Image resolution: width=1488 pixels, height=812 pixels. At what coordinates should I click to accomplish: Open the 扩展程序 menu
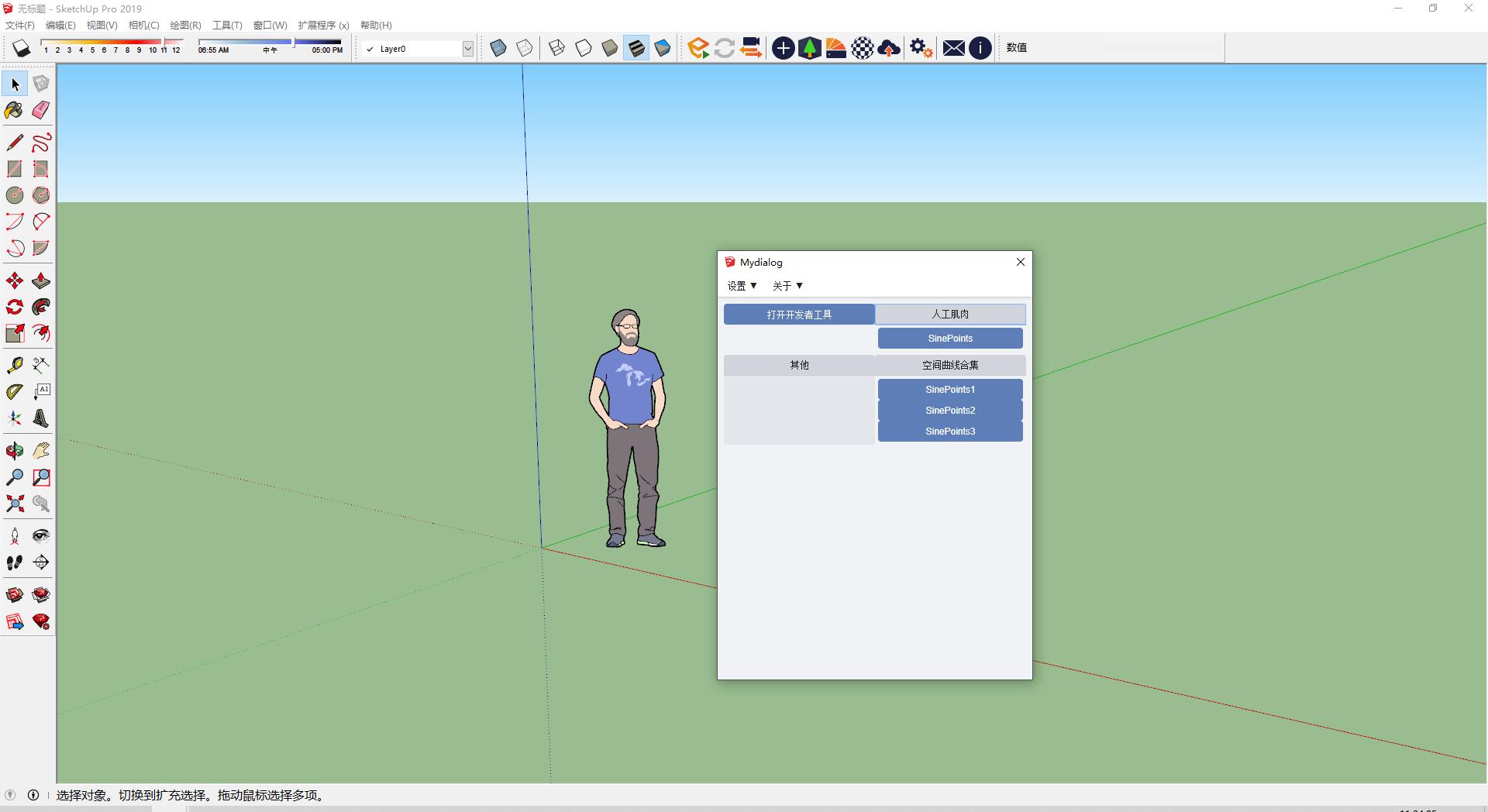[323, 25]
